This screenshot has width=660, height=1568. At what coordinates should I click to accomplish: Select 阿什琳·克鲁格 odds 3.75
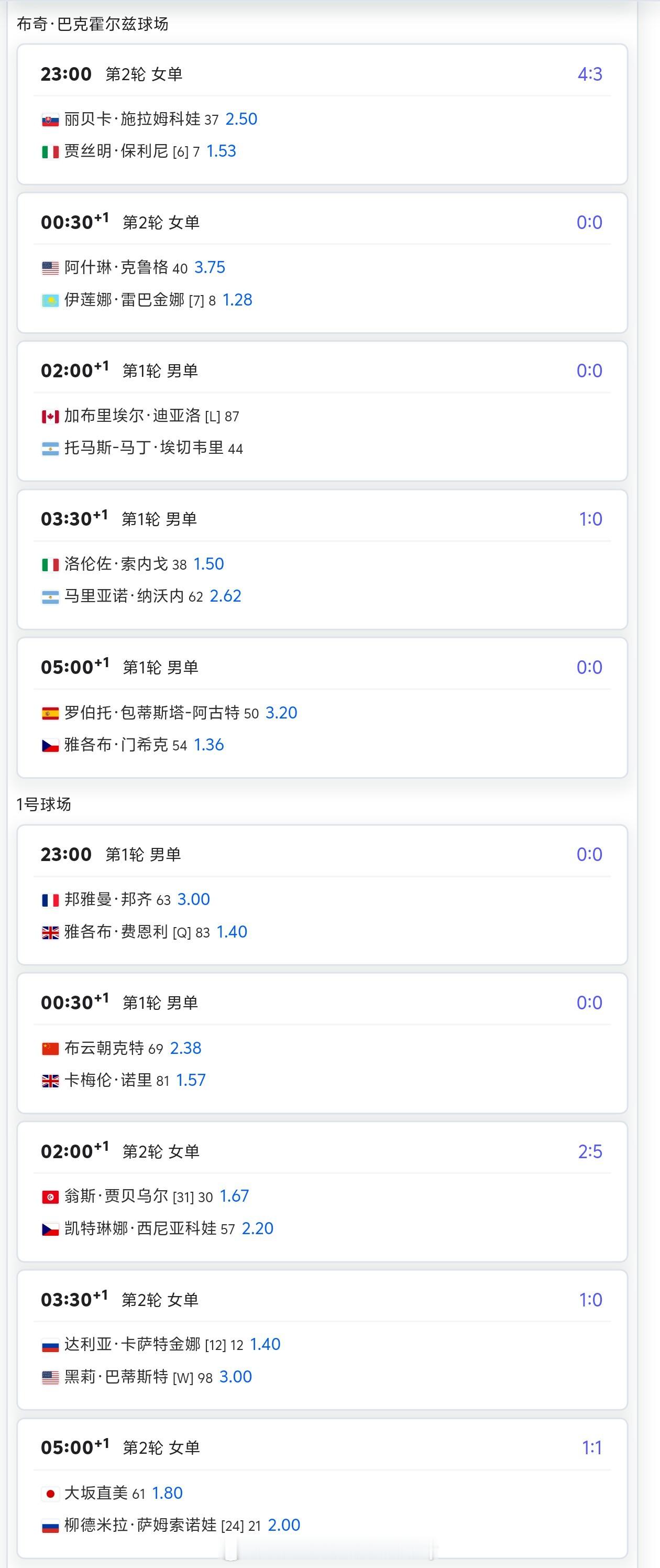[x=210, y=268]
